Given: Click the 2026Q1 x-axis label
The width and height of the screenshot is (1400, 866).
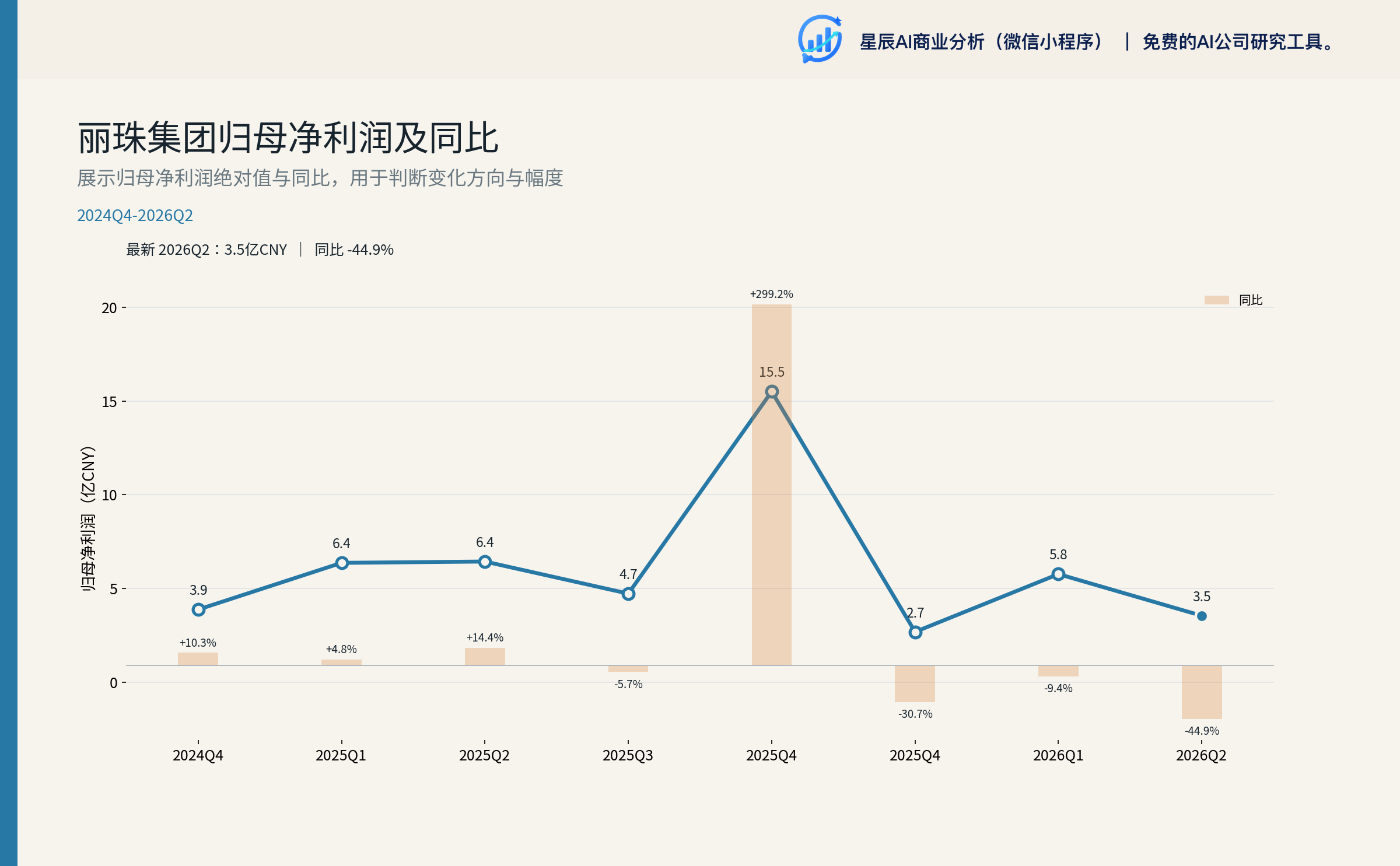Looking at the screenshot, I should [x=1058, y=755].
